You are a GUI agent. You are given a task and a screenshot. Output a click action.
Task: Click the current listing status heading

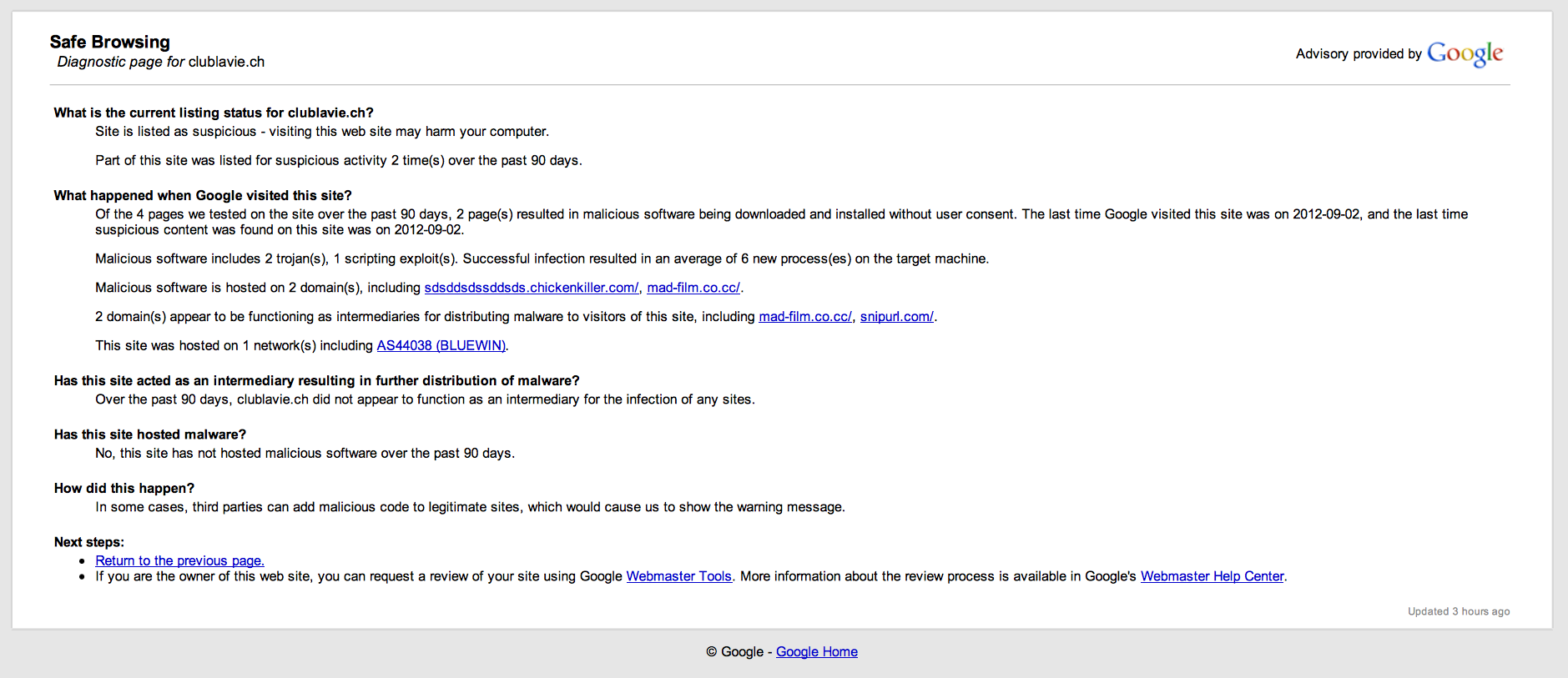[214, 113]
